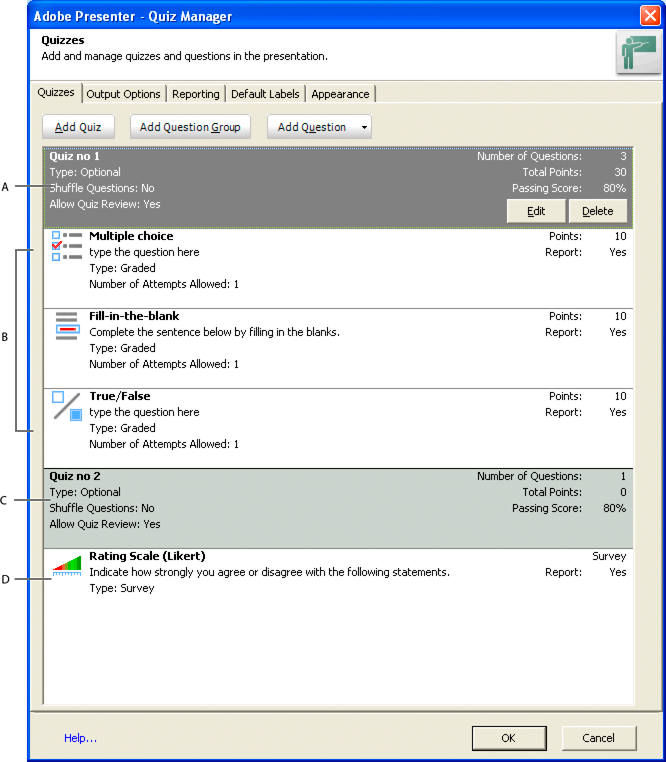The image size is (666, 762).
Task: Edit Quiz no 1
Action: tap(536, 211)
